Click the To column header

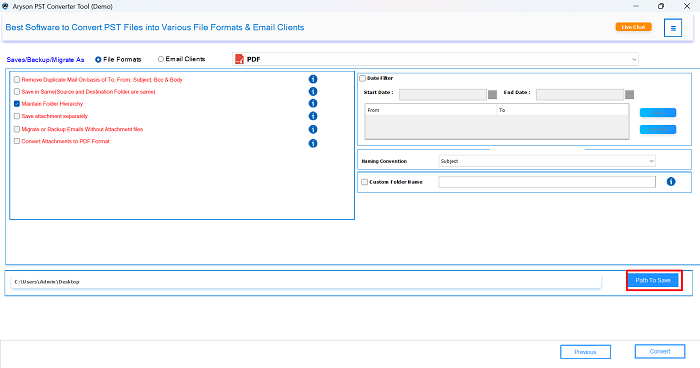pyautogui.click(x=562, y=110)
